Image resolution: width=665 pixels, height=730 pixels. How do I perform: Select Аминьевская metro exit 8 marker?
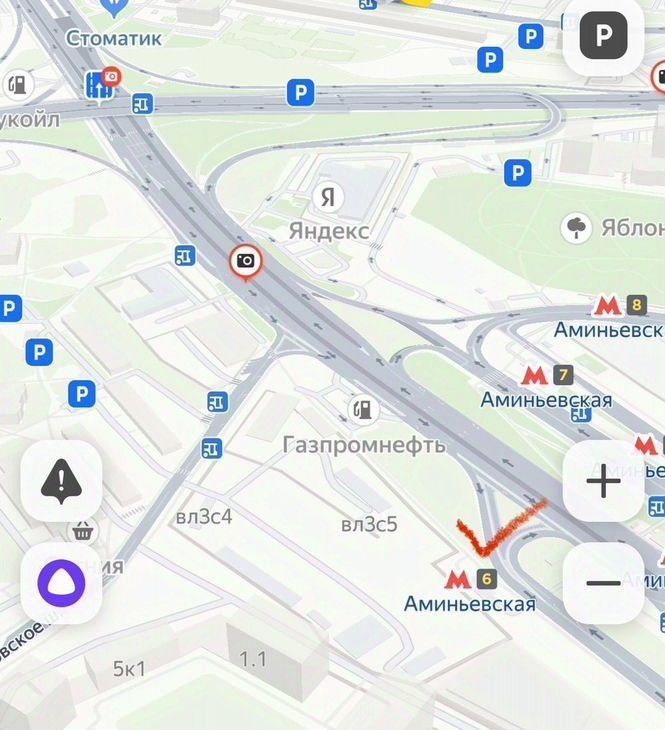click(x=620, y=306)
